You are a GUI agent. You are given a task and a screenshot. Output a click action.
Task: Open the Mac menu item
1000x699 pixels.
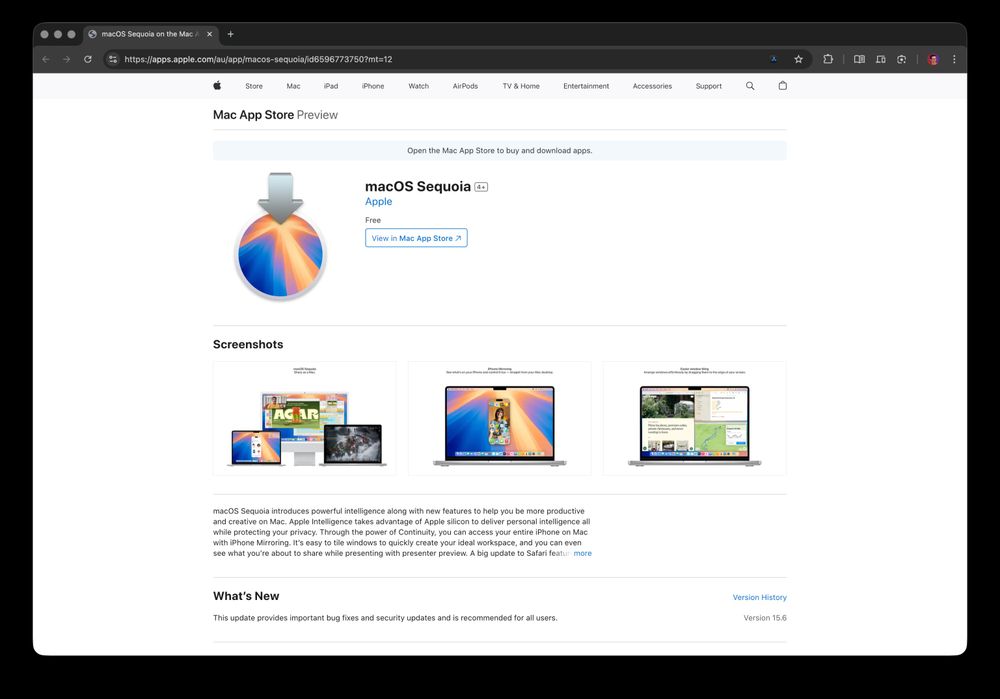[x=293, y=86]
